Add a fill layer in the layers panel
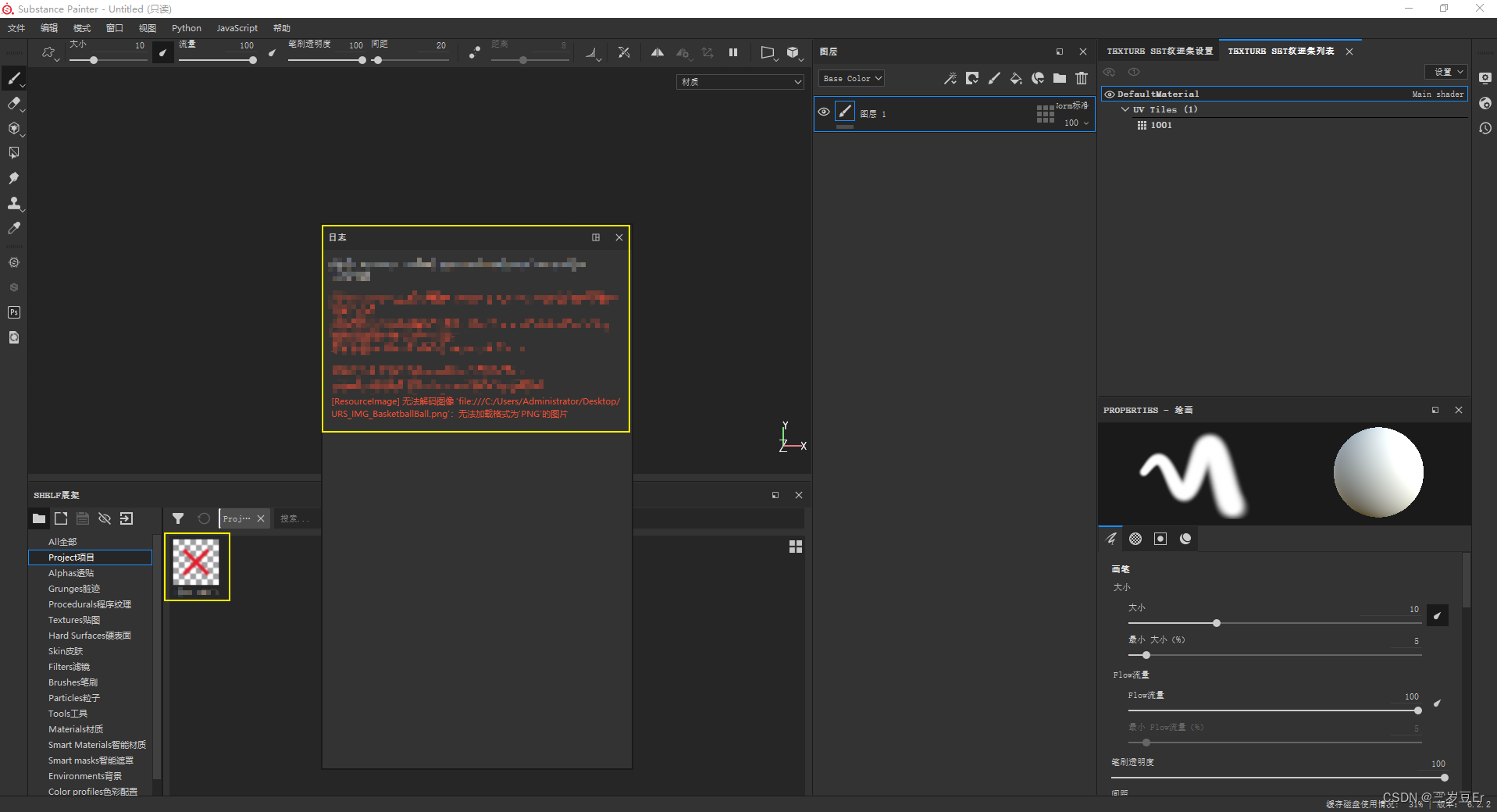 [x=1016, y=78]
